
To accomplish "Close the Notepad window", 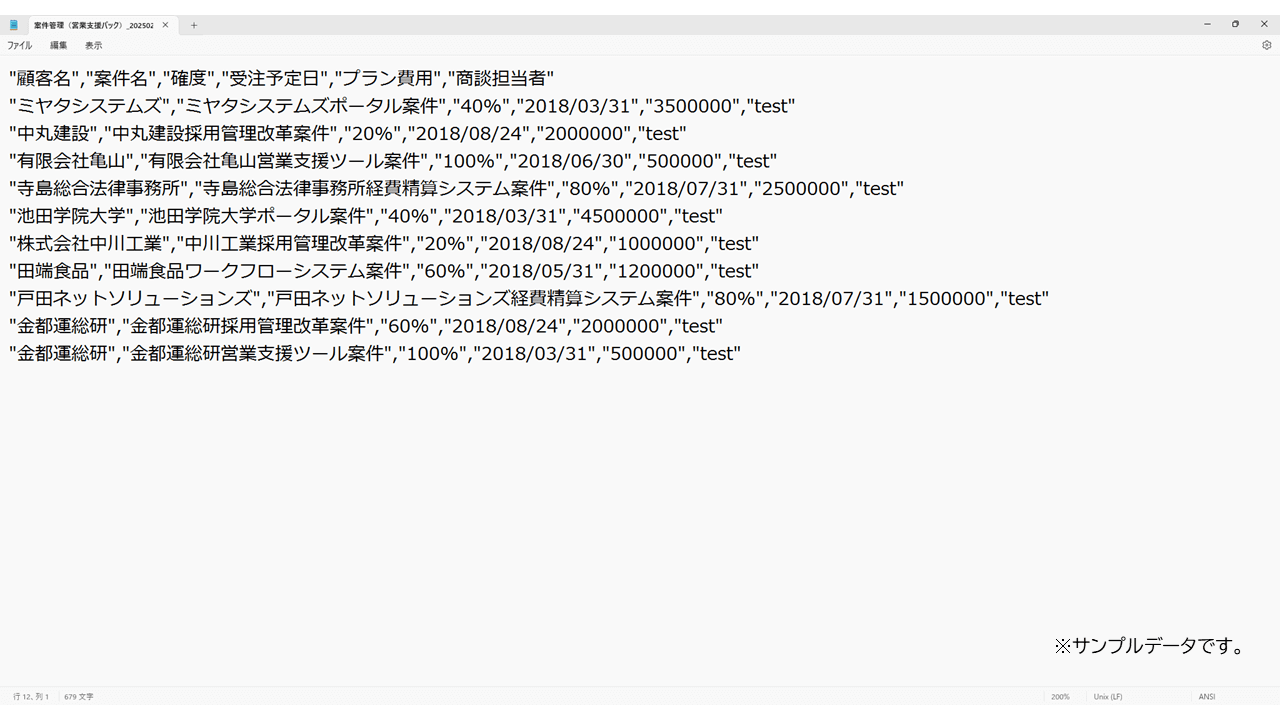I will (1263, 24).
